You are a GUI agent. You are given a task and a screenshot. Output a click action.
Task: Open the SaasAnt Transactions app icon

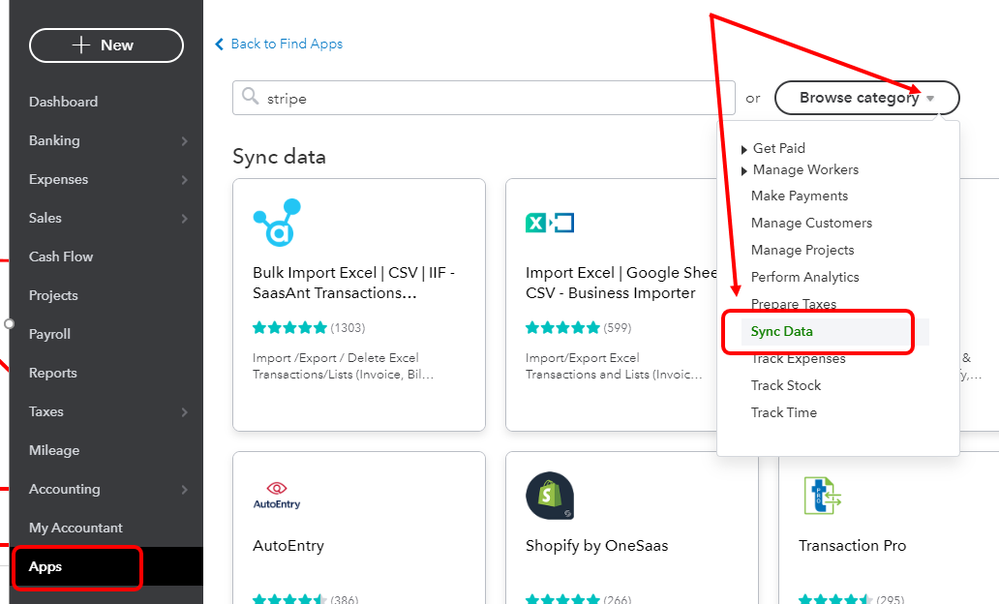[x=277, y=225]
